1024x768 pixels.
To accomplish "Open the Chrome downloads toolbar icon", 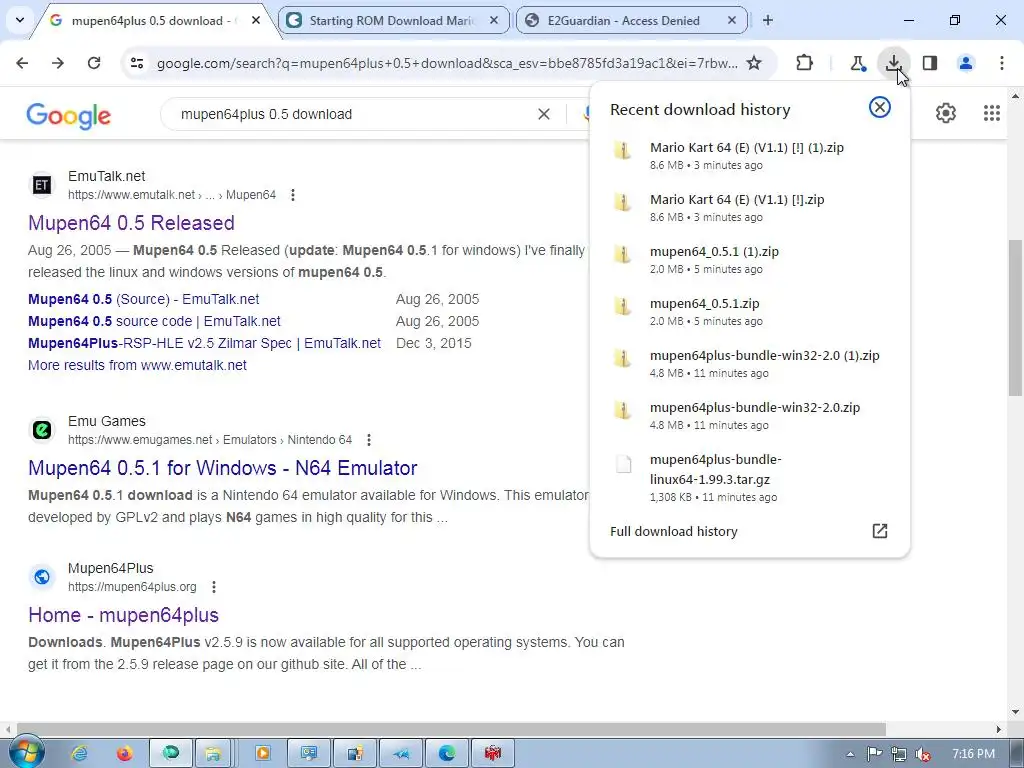I will pyautogui.click(x=893, y=63).
